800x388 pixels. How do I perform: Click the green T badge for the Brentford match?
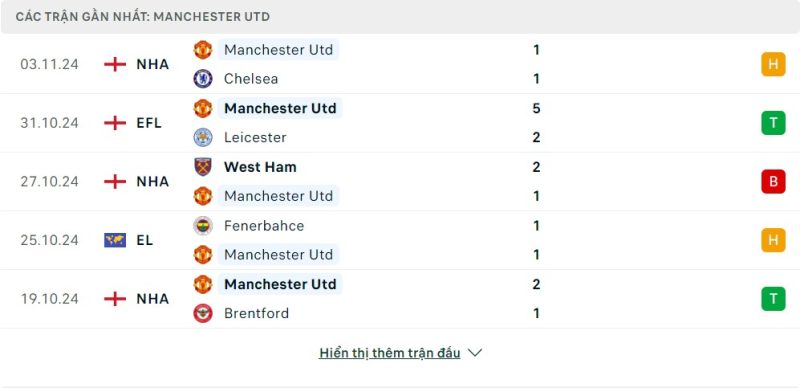pyautogui.click(x=773, y=299)
